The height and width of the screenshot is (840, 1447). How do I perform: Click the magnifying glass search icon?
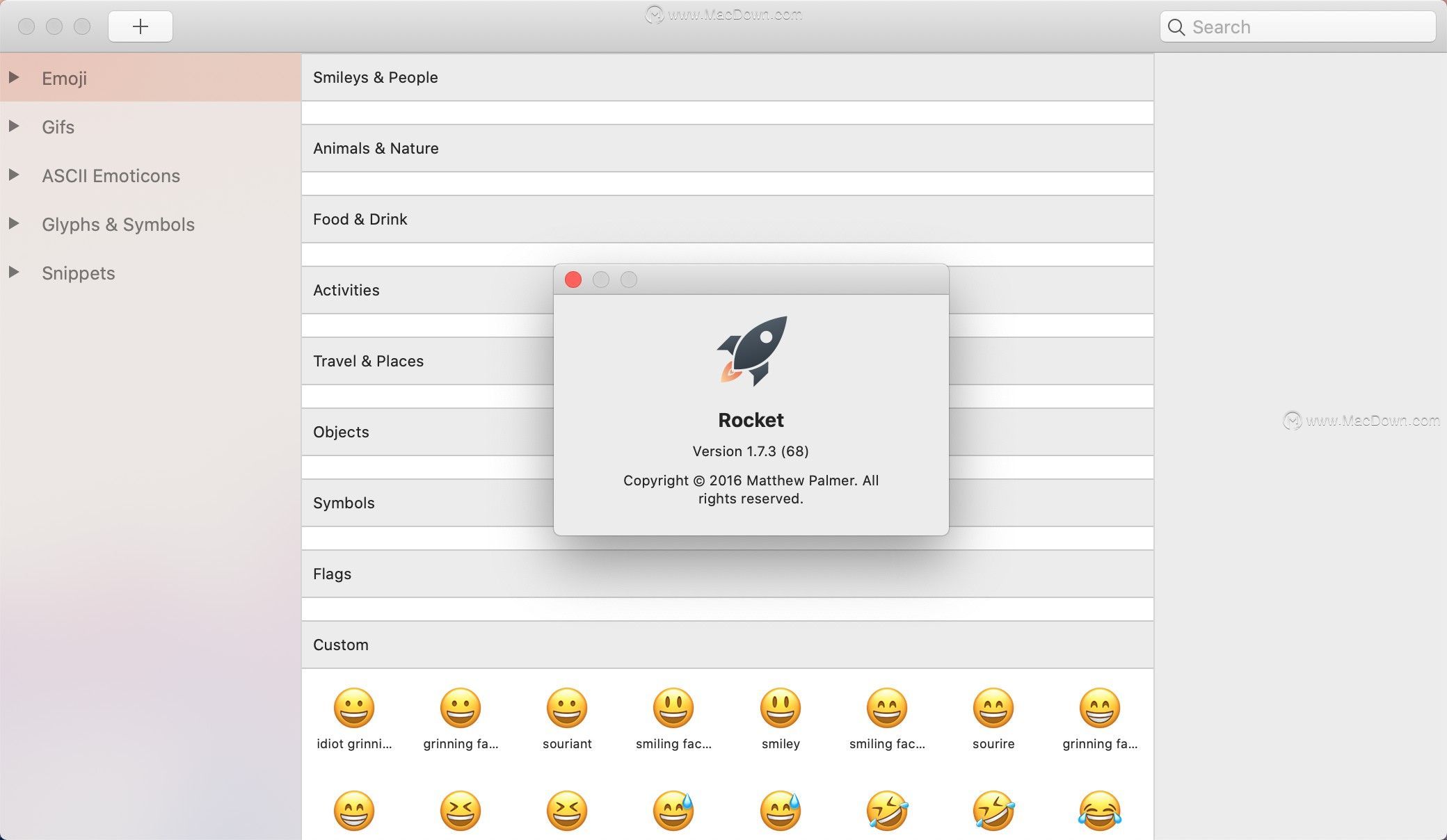click(x=1176, y=27)
